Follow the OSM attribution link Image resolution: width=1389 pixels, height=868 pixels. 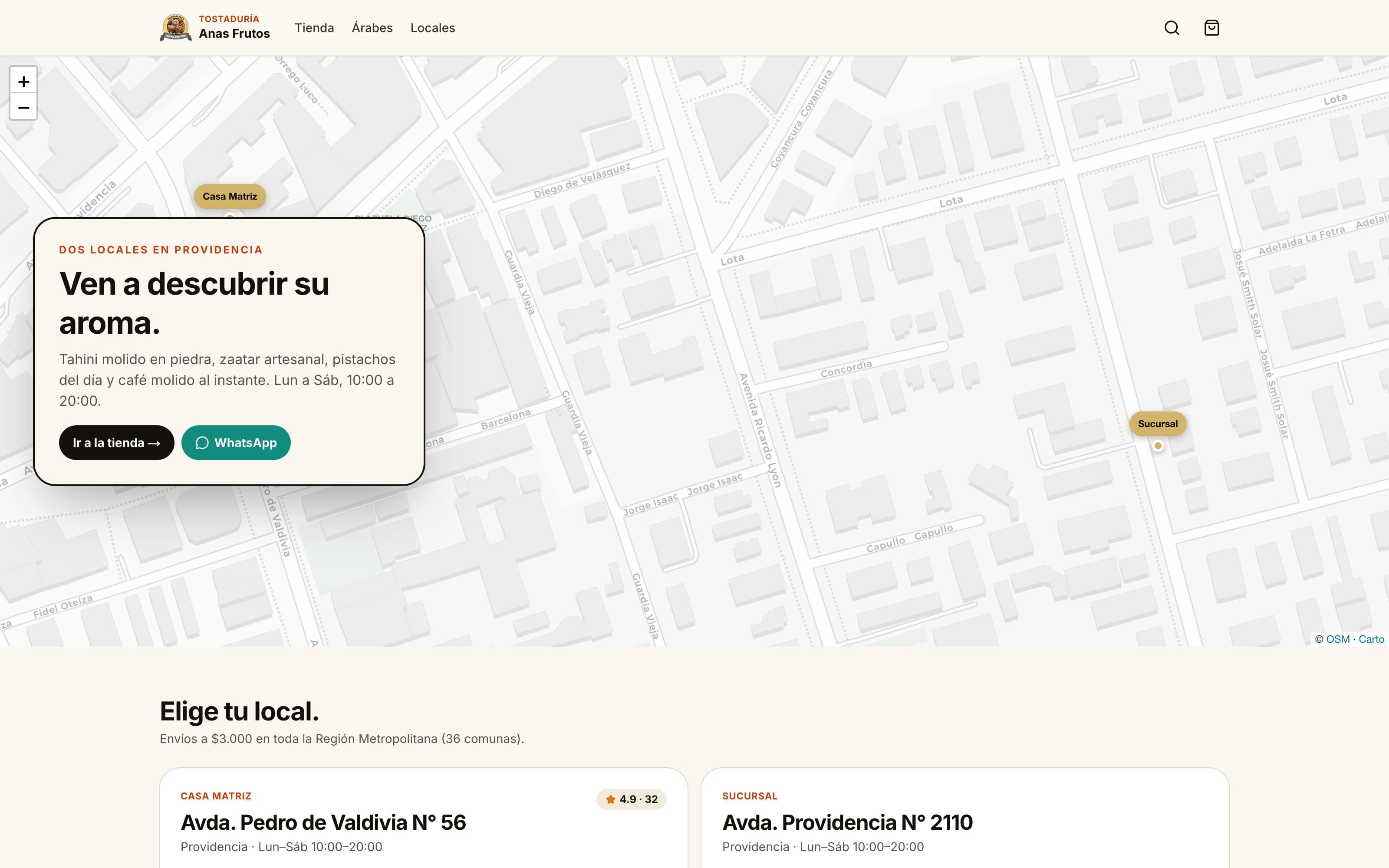coord(1337,639)
